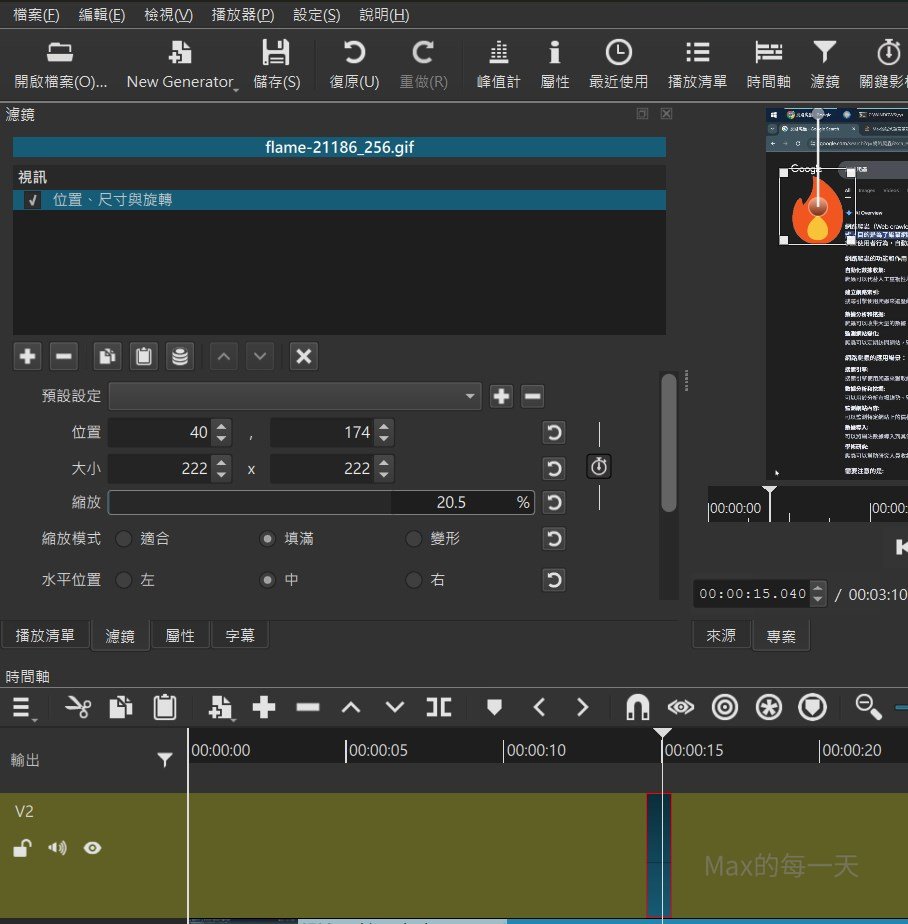
Task: Open the 預設設定 preset dropdown
Action: tap(295, 396)
